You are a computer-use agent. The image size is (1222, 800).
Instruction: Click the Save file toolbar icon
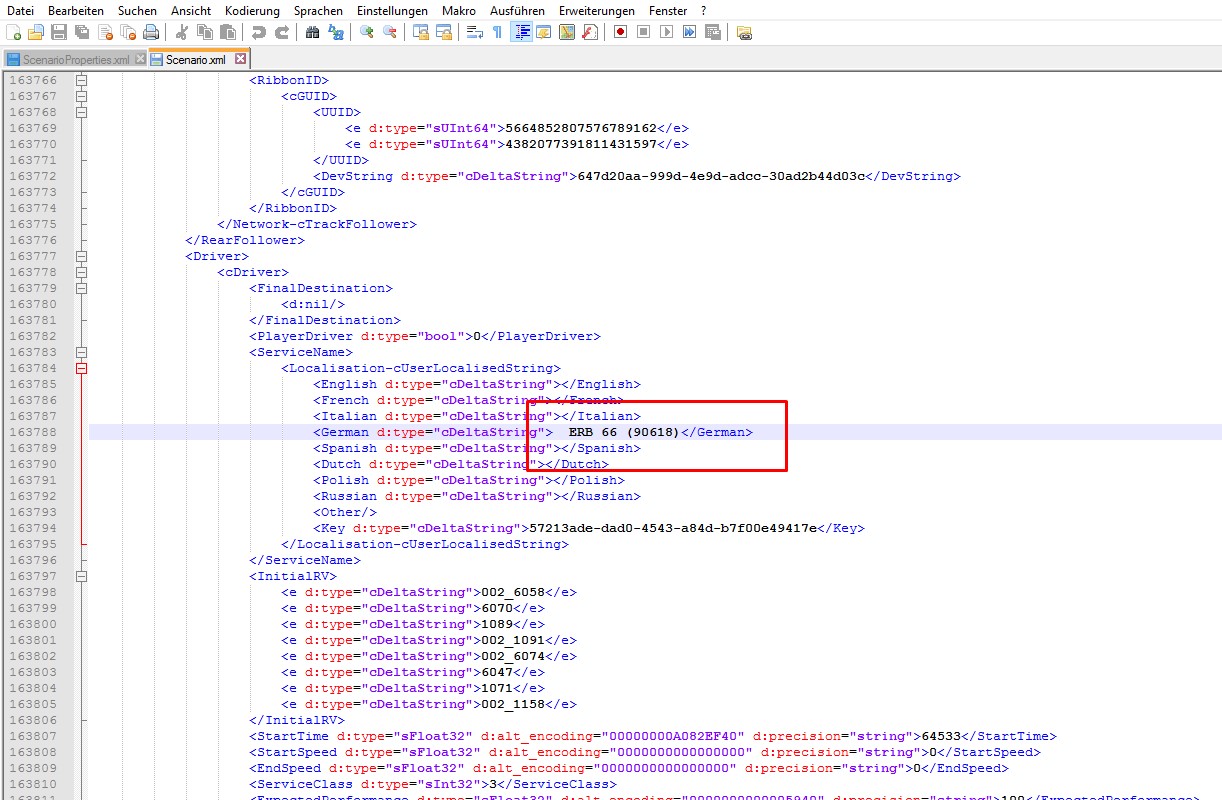point(59,32)
